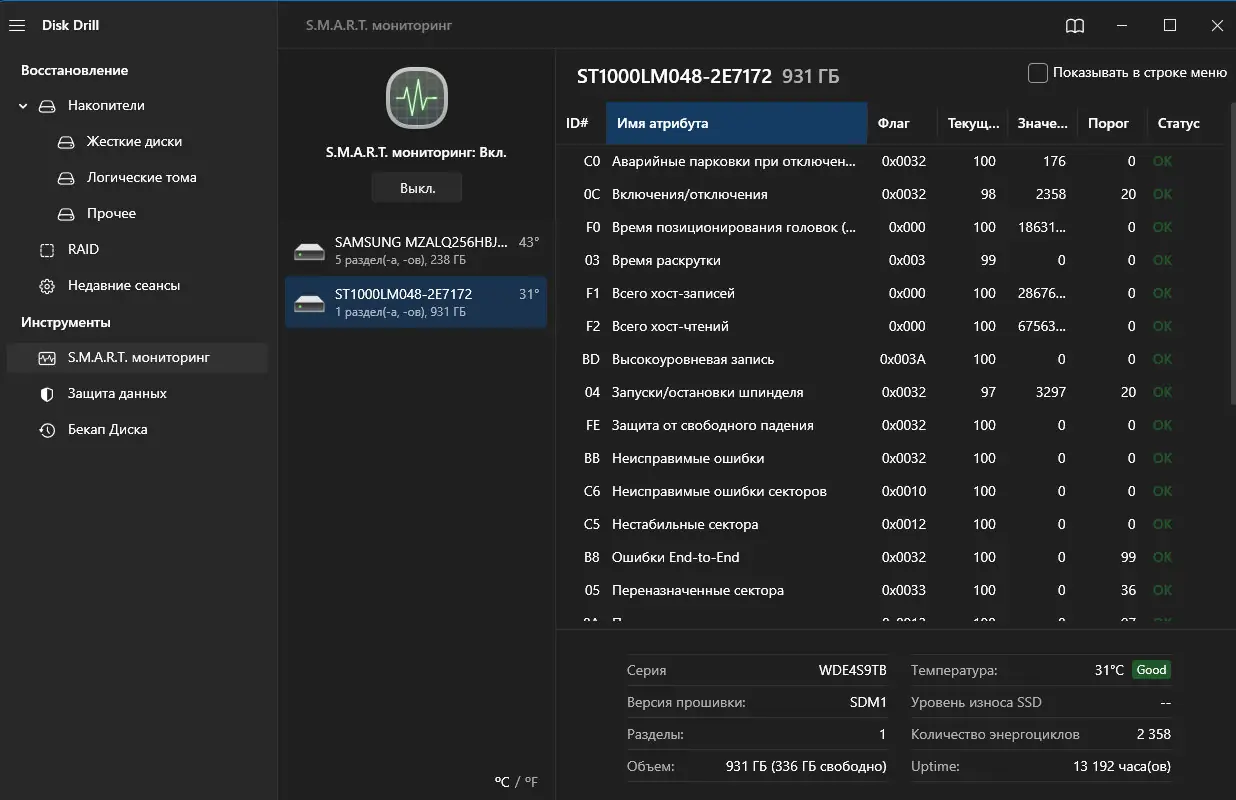Image resolution: width=1236 pixels, height=800 pixels.
Task: Collapse the Накопители tree chevron
Action: coord(23,106)
